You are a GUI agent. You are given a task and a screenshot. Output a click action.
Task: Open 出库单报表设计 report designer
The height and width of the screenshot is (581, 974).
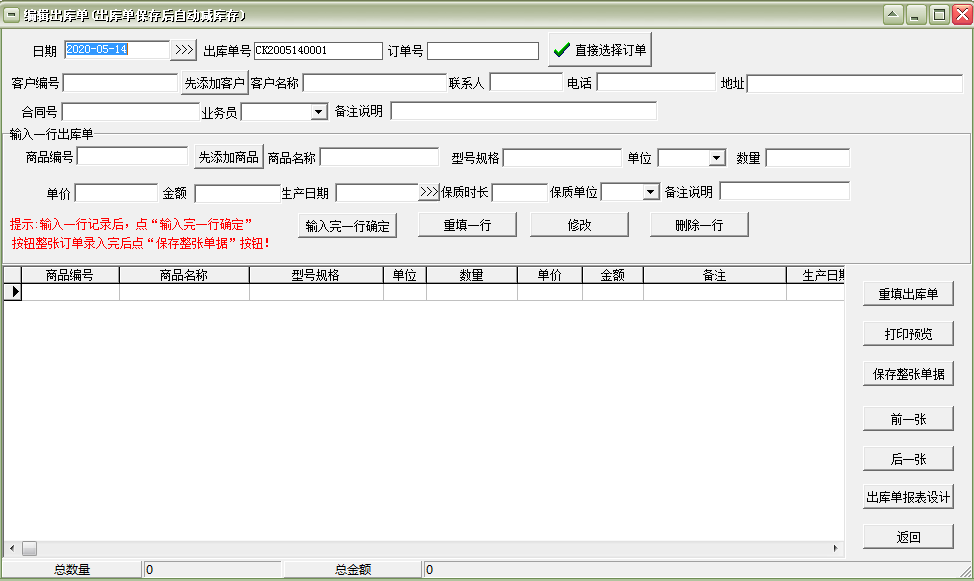[908, 497]
